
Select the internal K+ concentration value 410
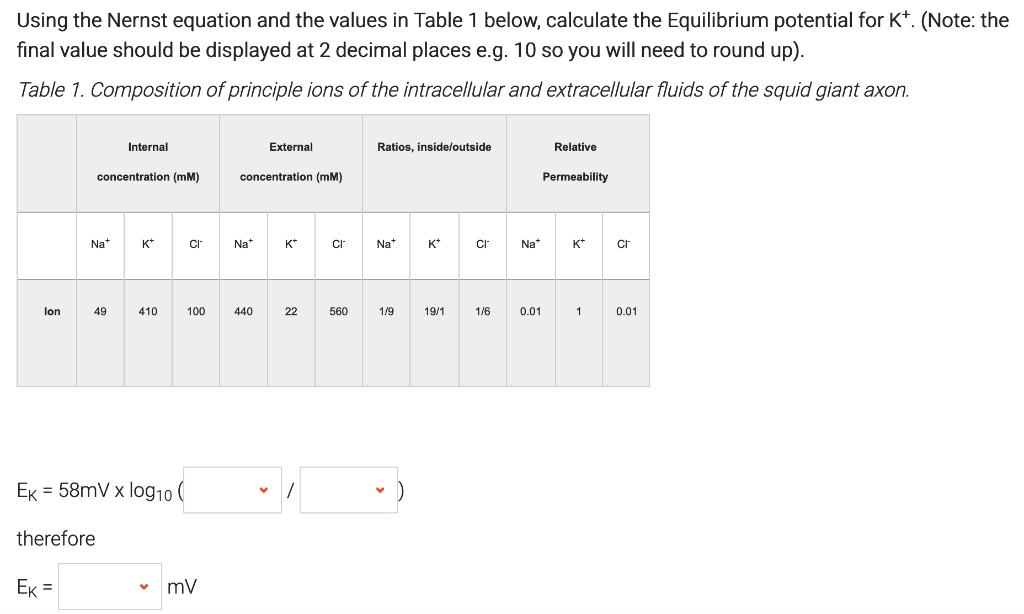point(147,311)
